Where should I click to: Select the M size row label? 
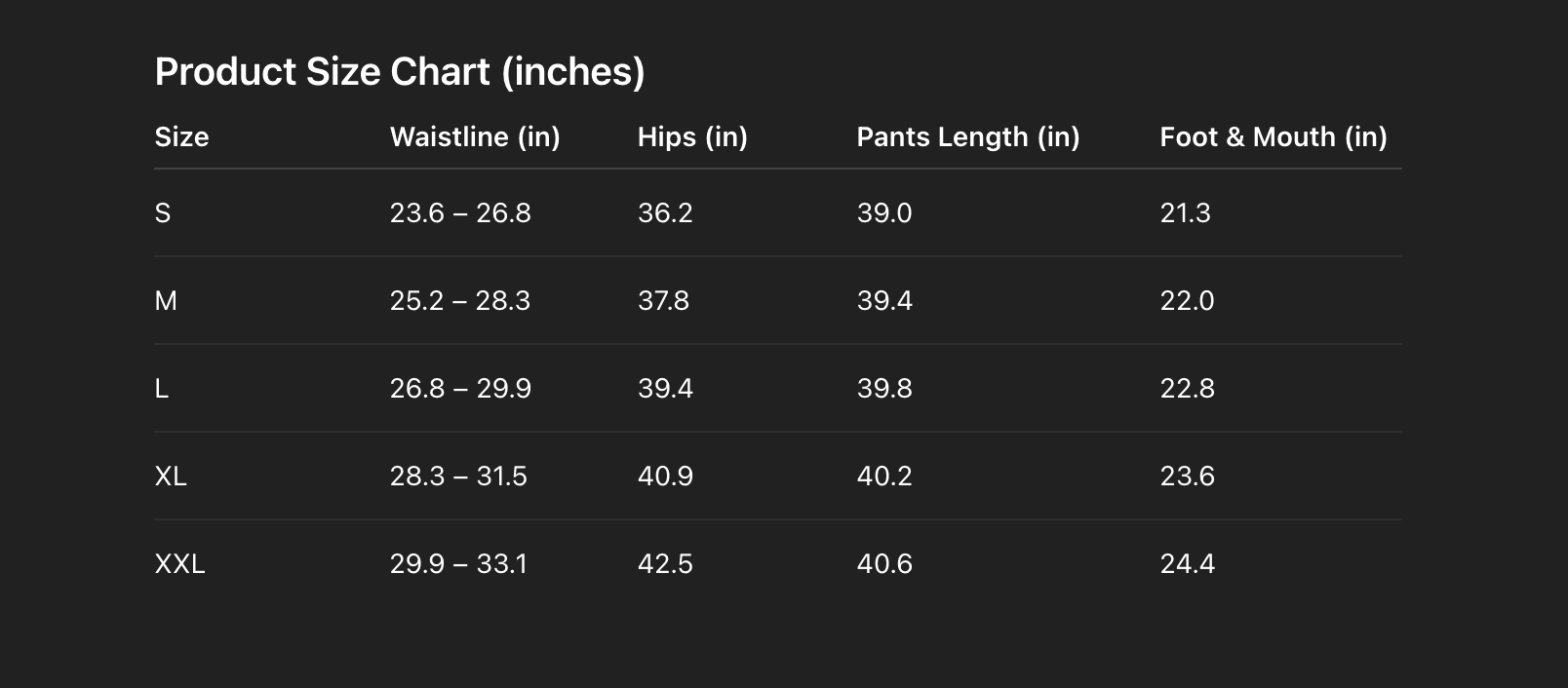coord(166,301)
